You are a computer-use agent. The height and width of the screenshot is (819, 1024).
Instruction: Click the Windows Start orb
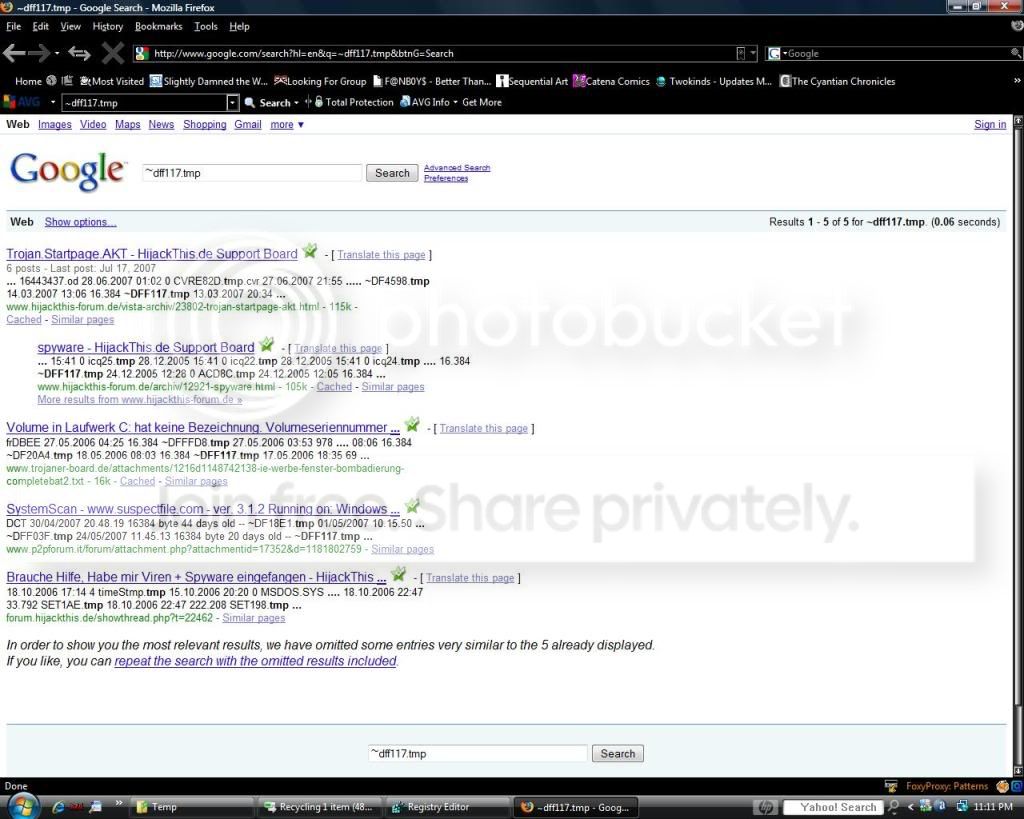click(22, 806)
